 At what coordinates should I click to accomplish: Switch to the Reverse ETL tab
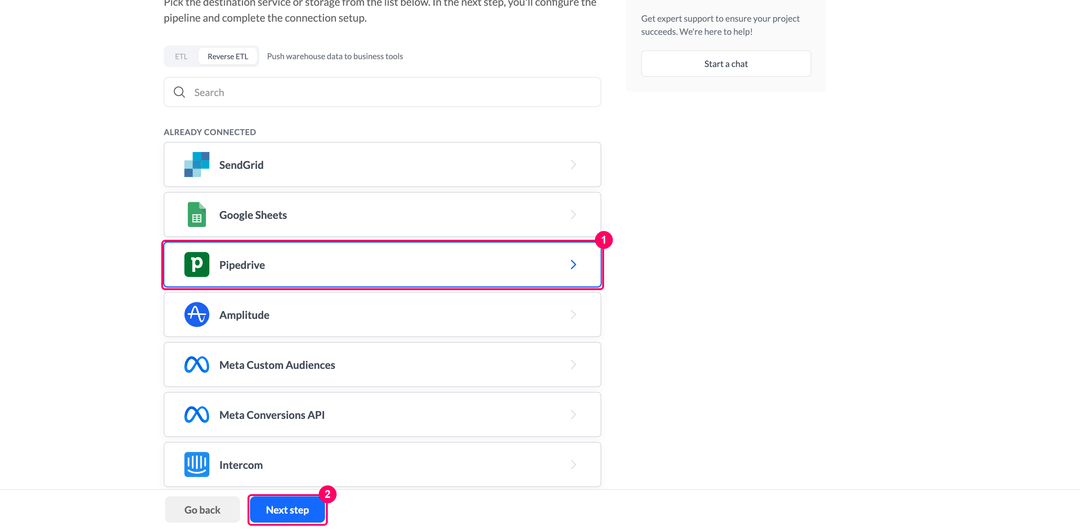pos(228,56)
